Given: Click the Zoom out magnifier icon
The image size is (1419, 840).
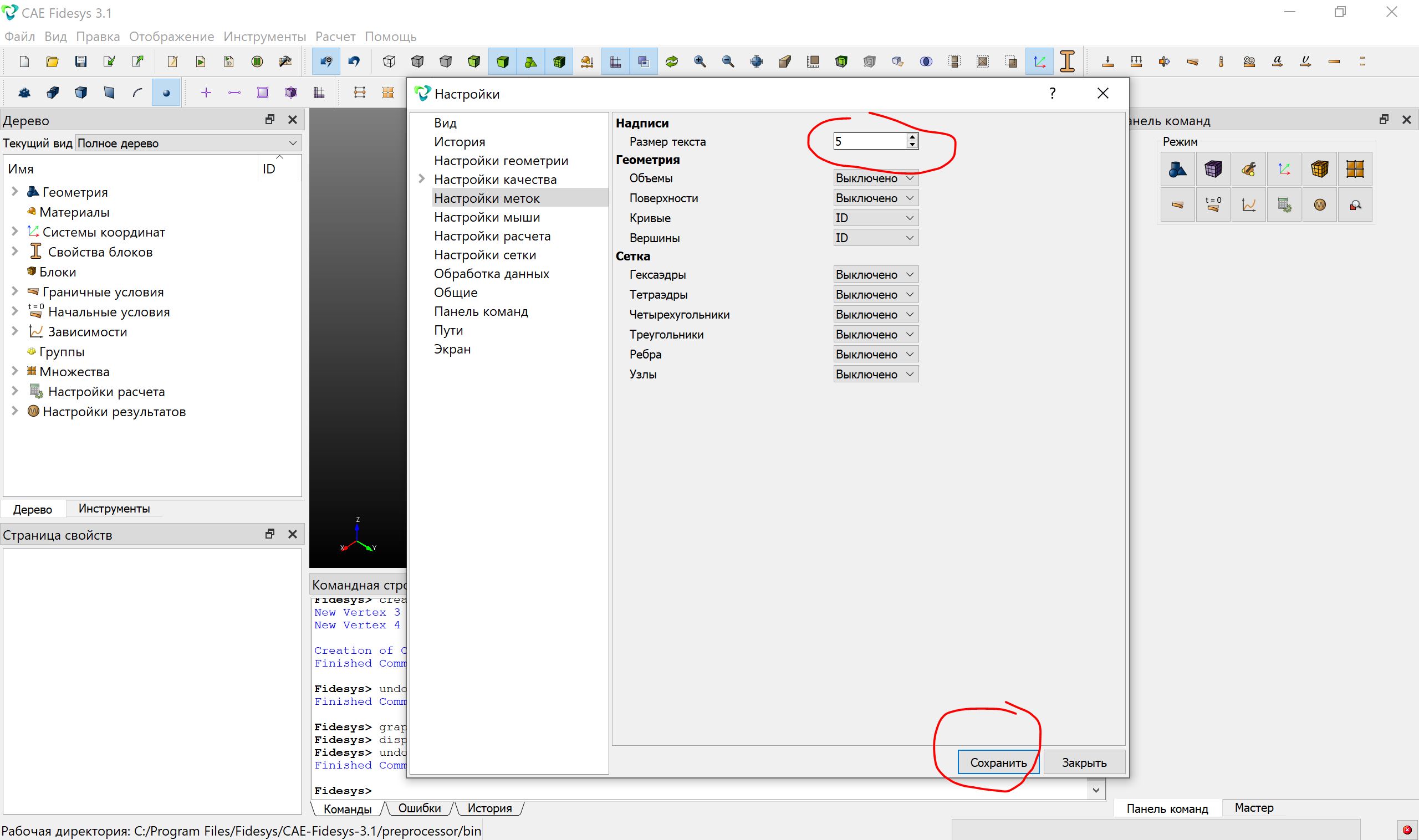Looking at the screenshot, I should point(728,62).
